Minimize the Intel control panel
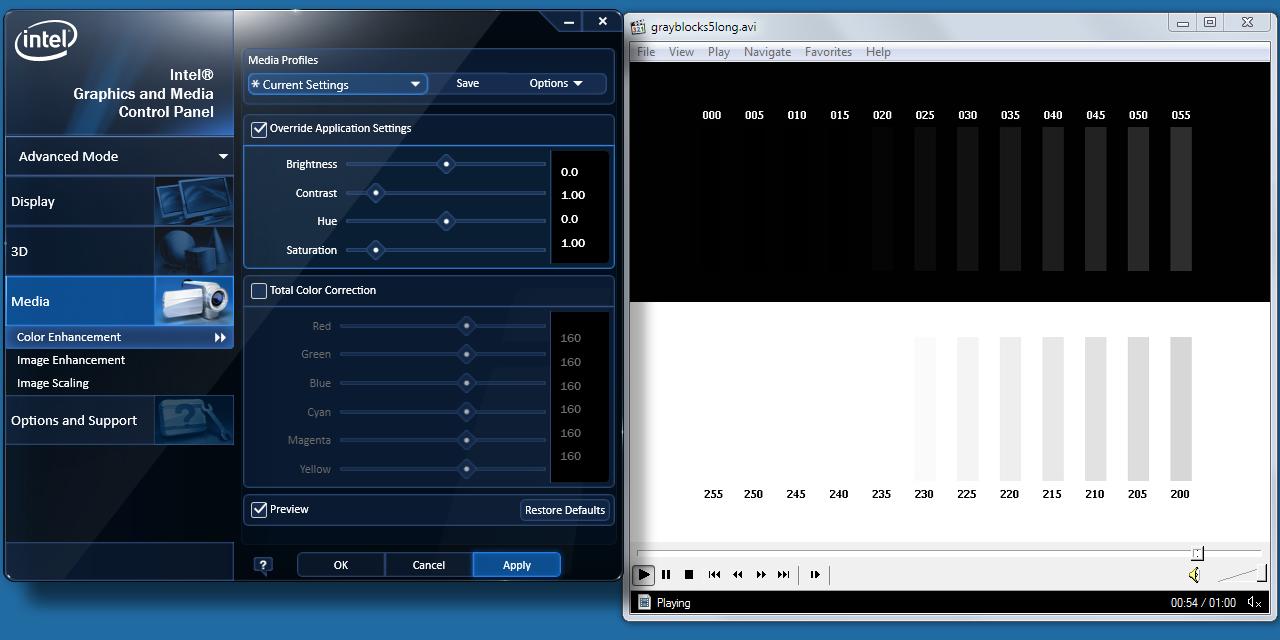The image size is (1280, 640). pyautogui.click(x=568, y=21)
